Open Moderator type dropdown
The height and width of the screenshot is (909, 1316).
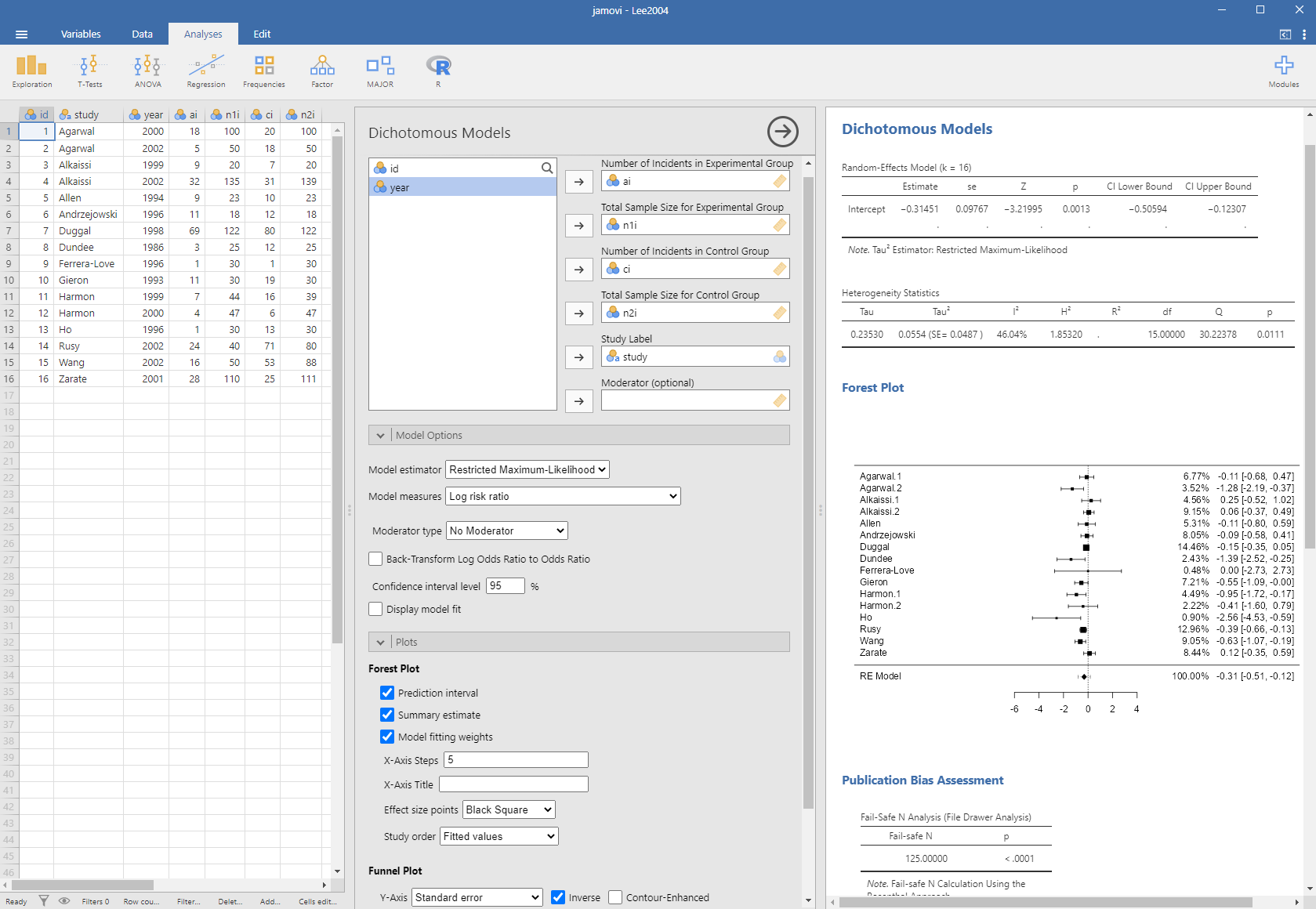(506, 531)
